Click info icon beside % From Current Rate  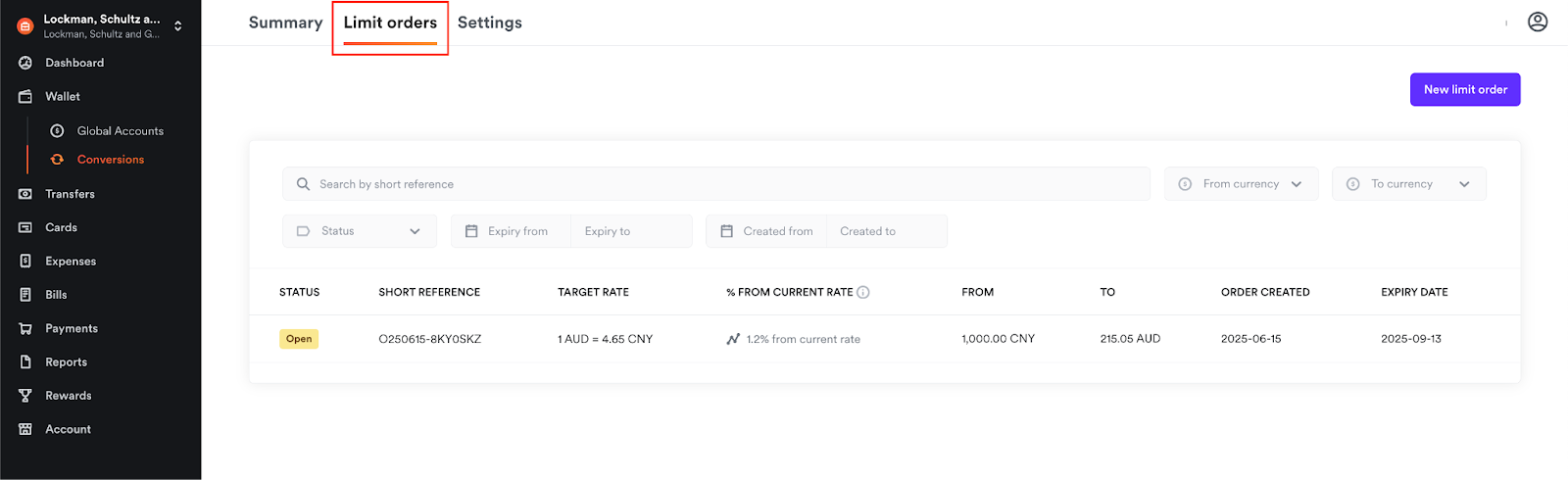tap(863, 292)
